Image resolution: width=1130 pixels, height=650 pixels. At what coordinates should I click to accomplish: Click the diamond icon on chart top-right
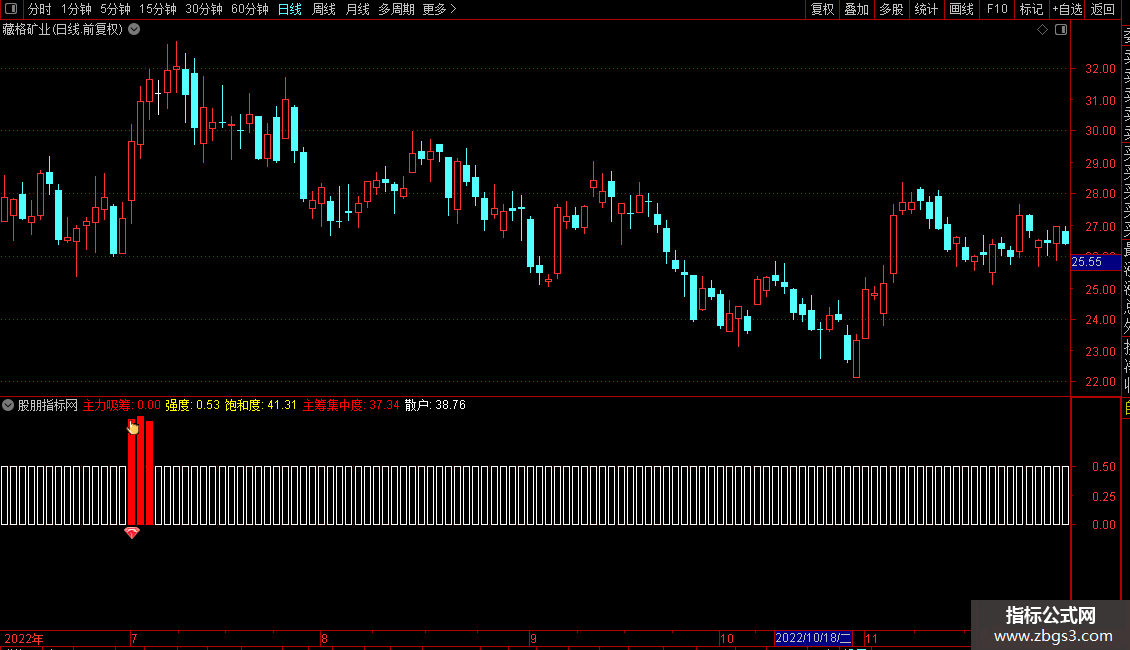click(1042, 30)
